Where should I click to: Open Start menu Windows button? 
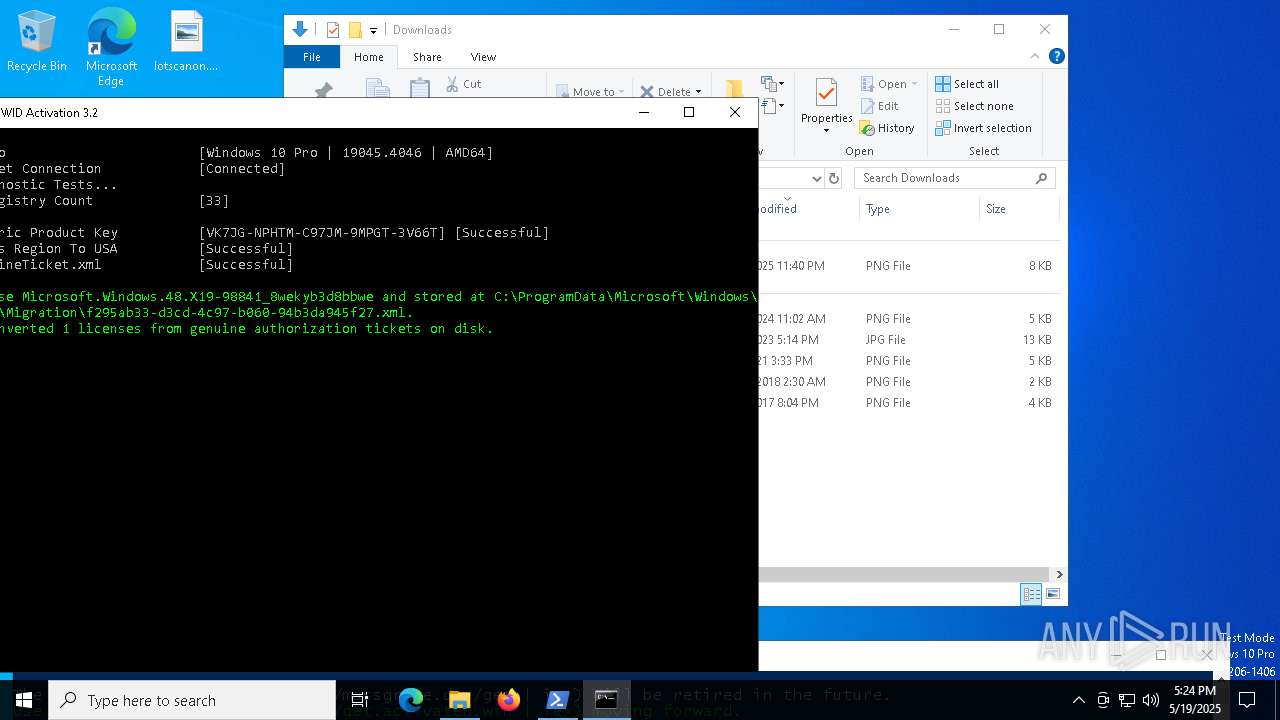pos(24,700)
